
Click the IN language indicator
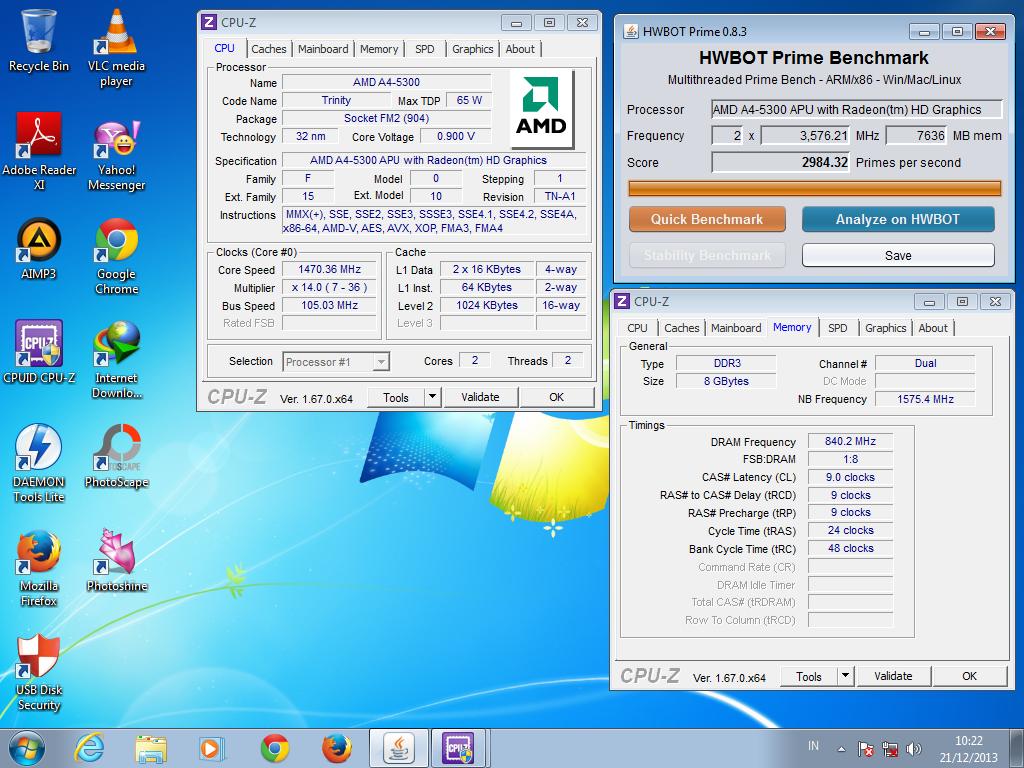coord(813,746)
